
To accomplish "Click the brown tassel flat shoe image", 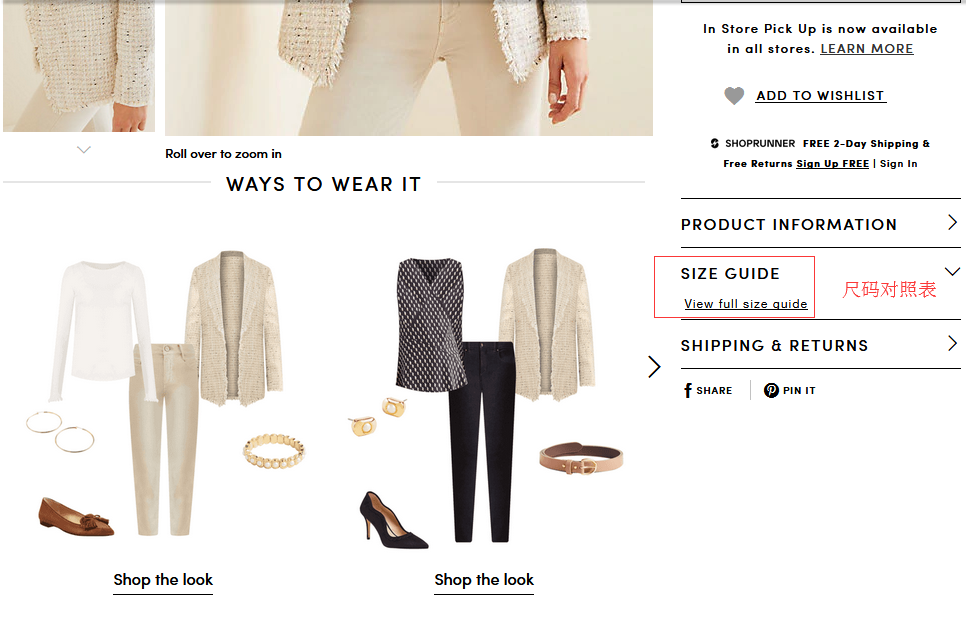I will point(78,515).
